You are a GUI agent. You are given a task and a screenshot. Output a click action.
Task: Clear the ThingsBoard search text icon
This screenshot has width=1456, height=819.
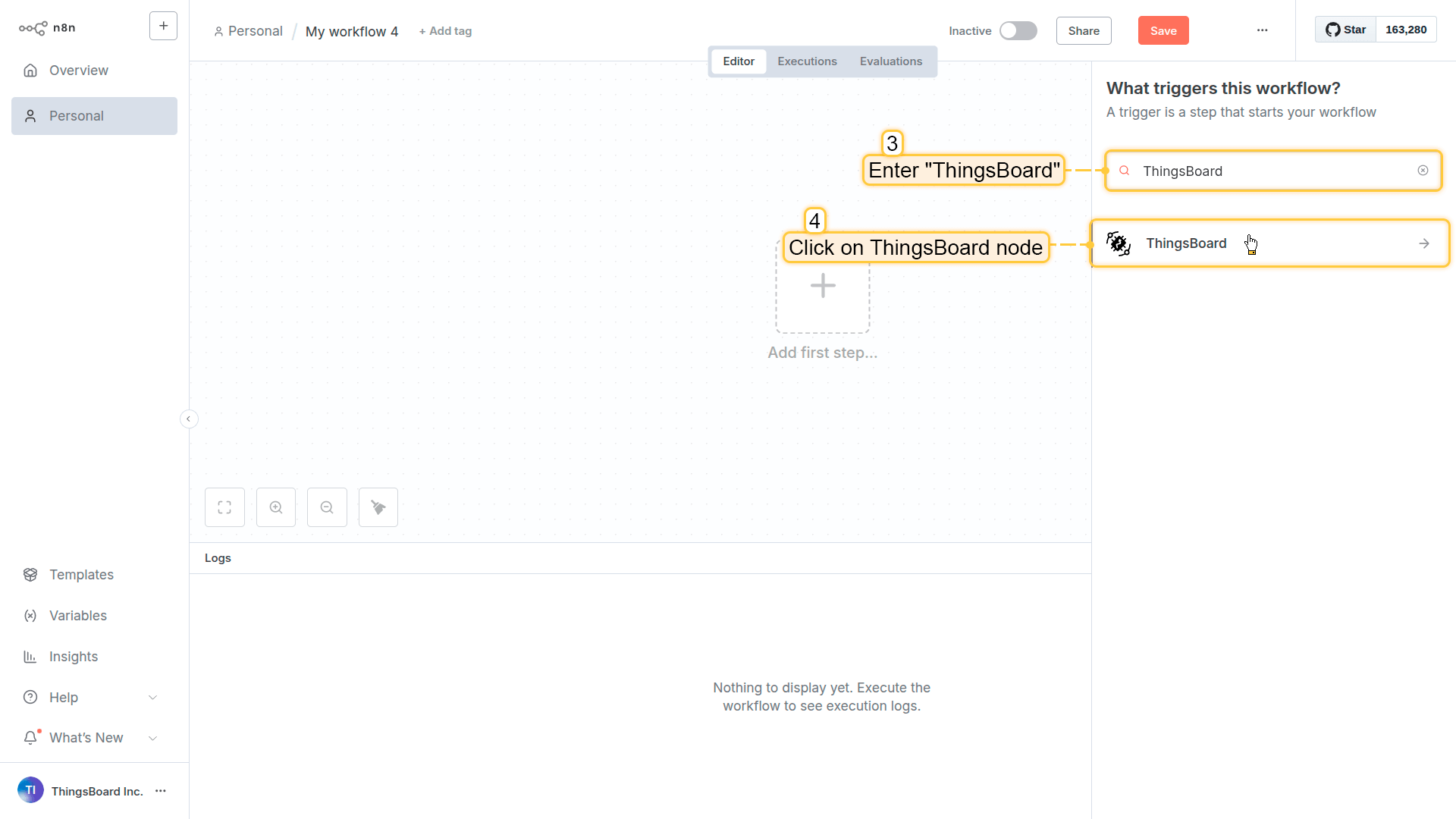coord(1423,171)
